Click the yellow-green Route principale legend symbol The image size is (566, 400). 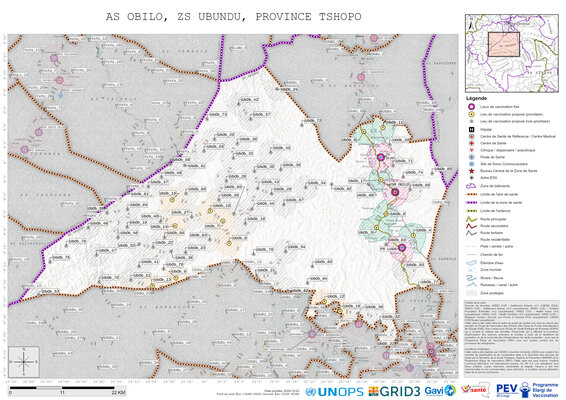(x=472, y=219)
